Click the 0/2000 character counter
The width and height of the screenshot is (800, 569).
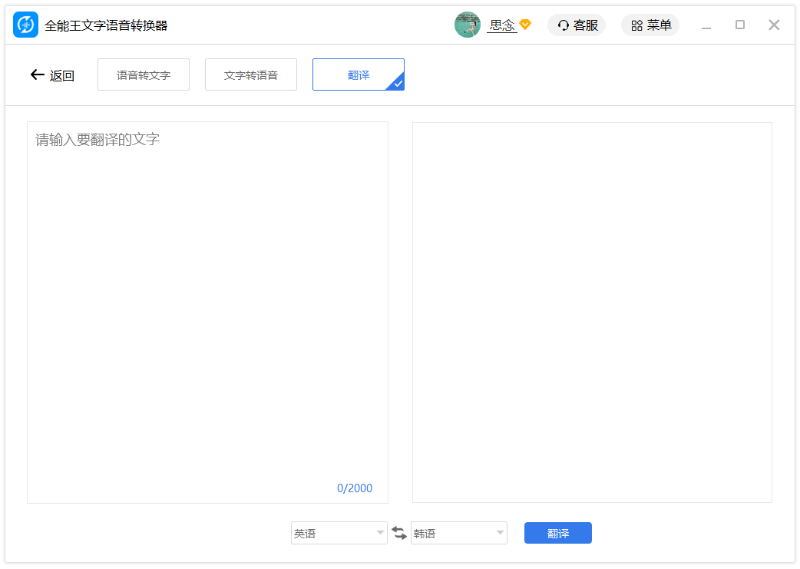pyautogui.click(x=355, y=488)
